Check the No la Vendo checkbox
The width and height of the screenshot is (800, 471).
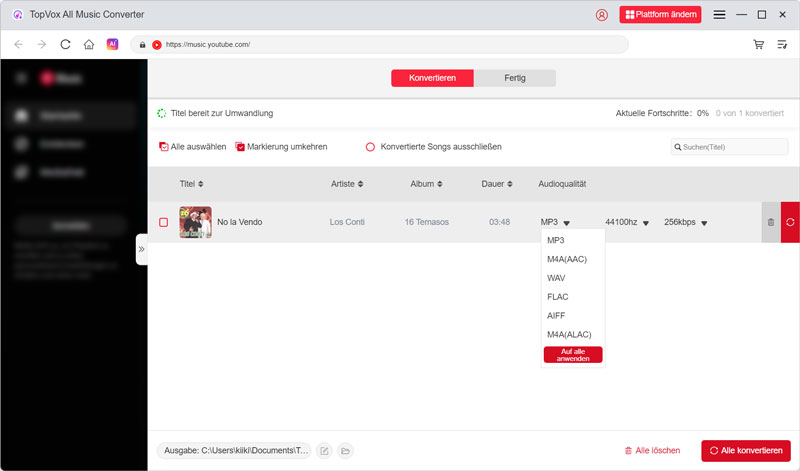(164, 222)
